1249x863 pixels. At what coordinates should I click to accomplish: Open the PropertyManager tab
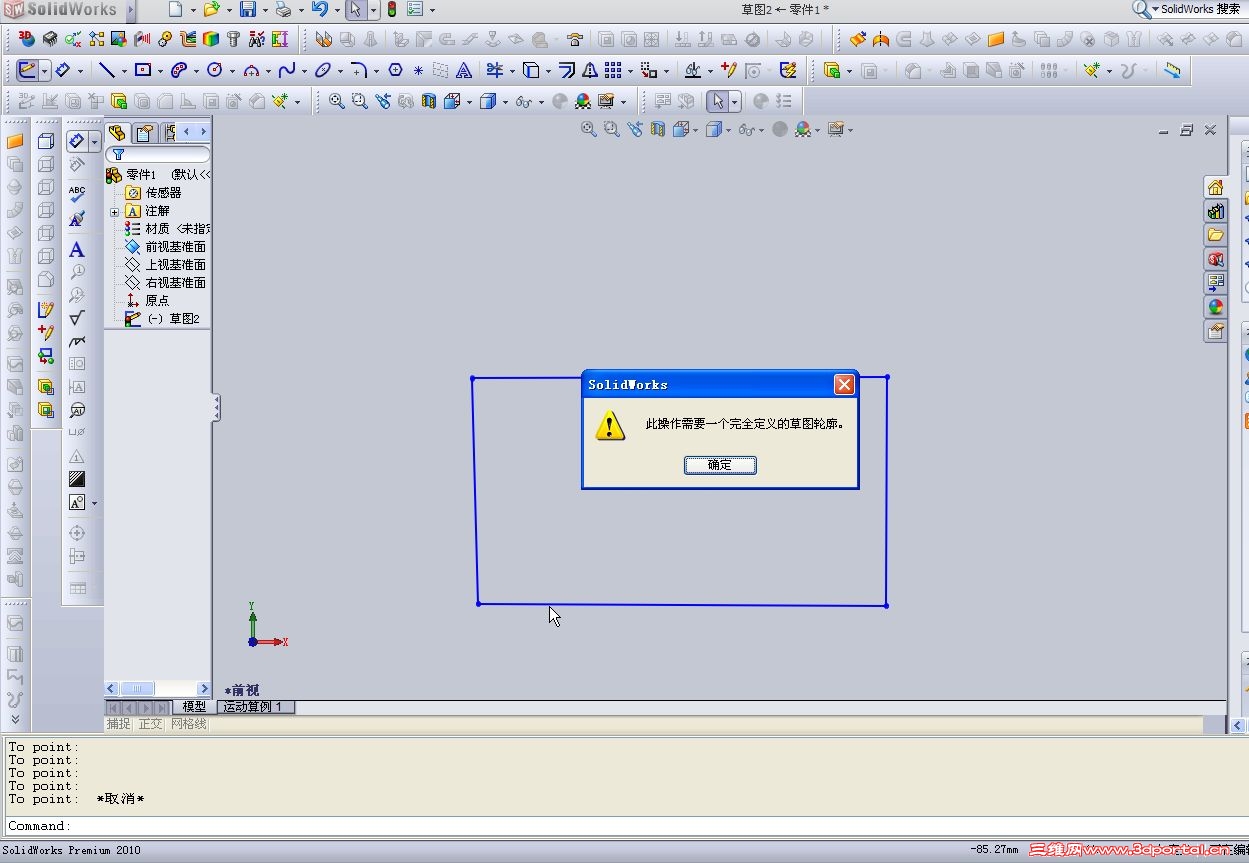(145, 133)
